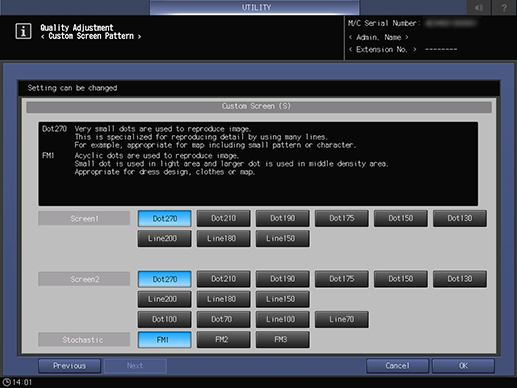Switch to the UTILITY tab

pyautogui.click(x=255, y=7)
